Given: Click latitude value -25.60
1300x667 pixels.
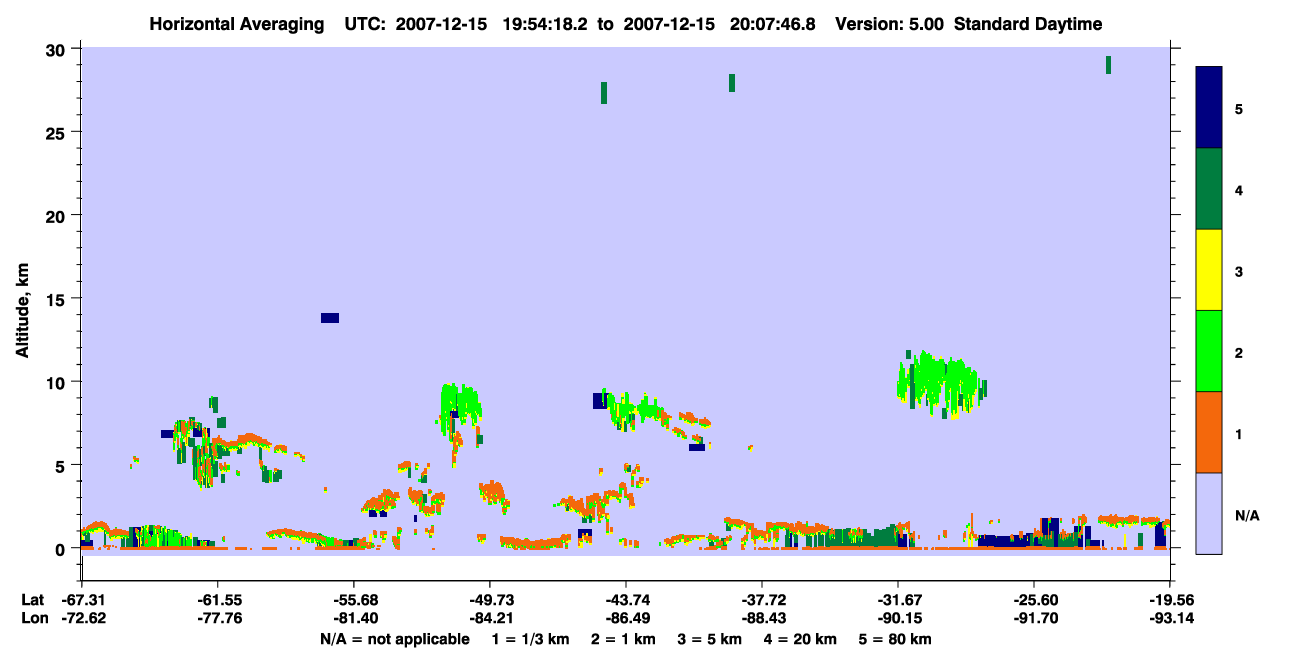Looking at the screenshot, I should tap(1034, 600).
